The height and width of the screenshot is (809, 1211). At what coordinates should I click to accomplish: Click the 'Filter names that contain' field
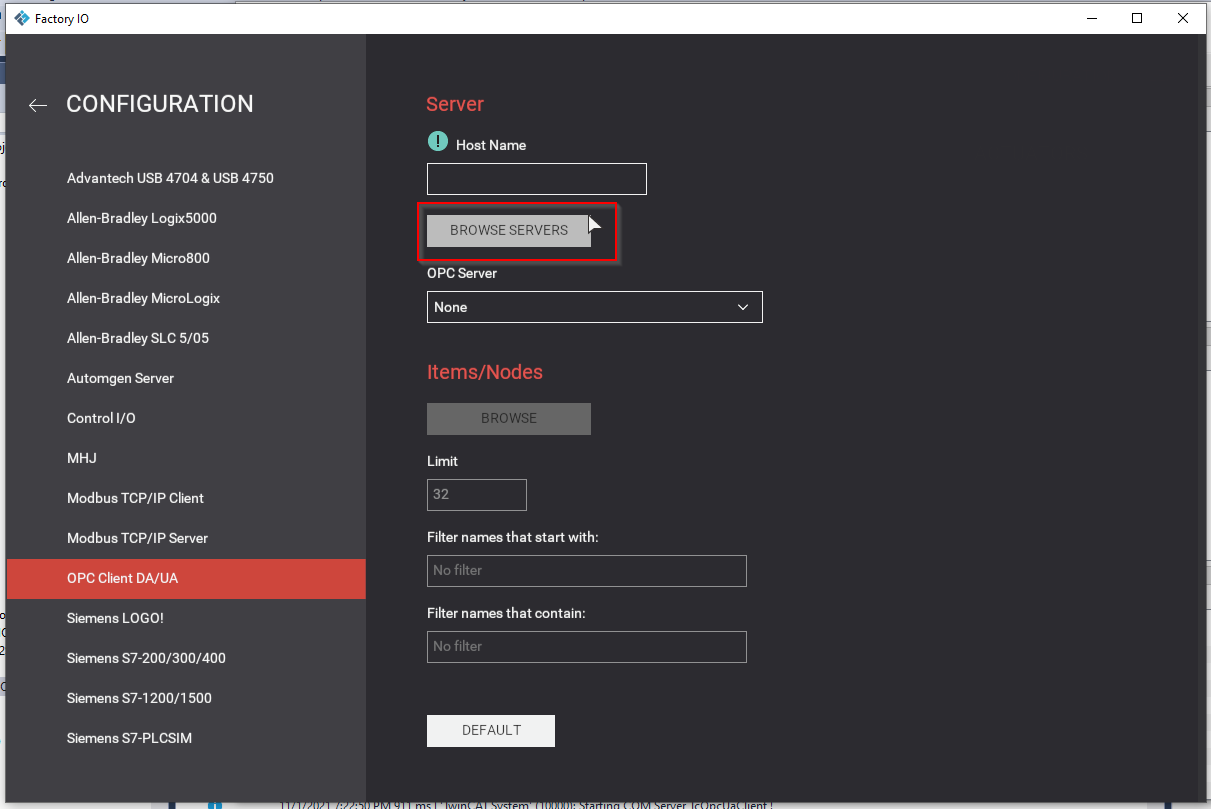[587, 647]
